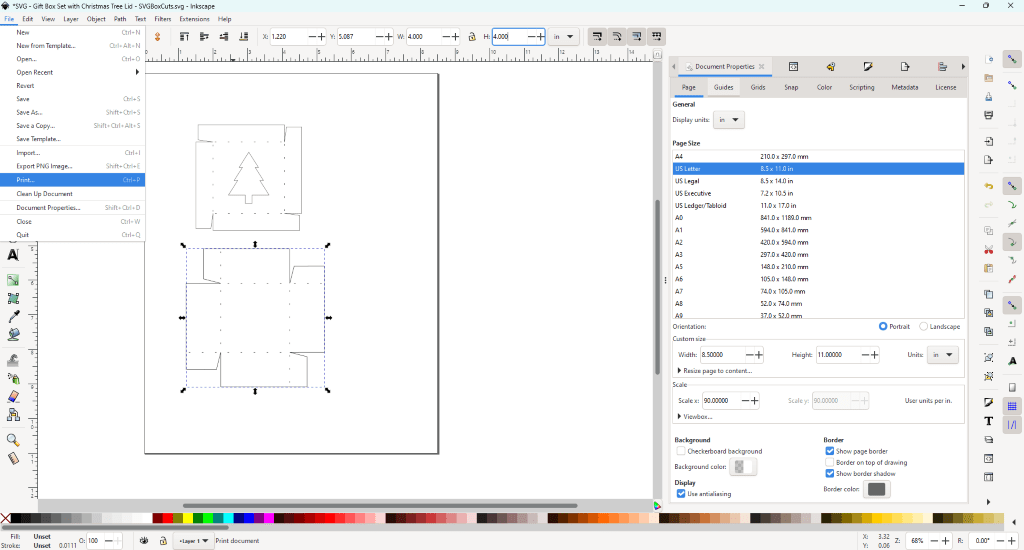Select the Text tool in toolbox
This screenshot has height=550, width=1024.
point(13,255)
